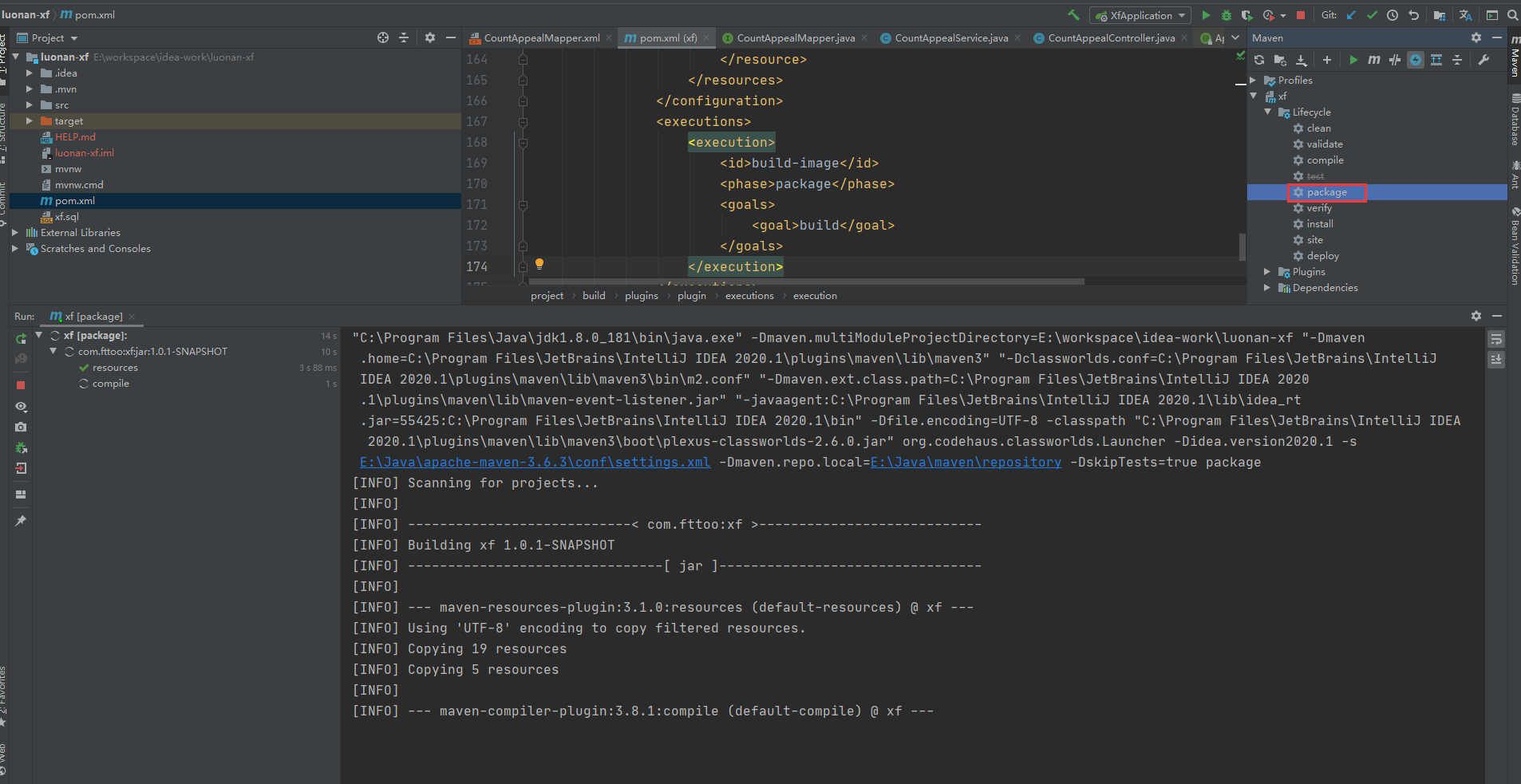Pin the Run tab with the pin icon

21,521
